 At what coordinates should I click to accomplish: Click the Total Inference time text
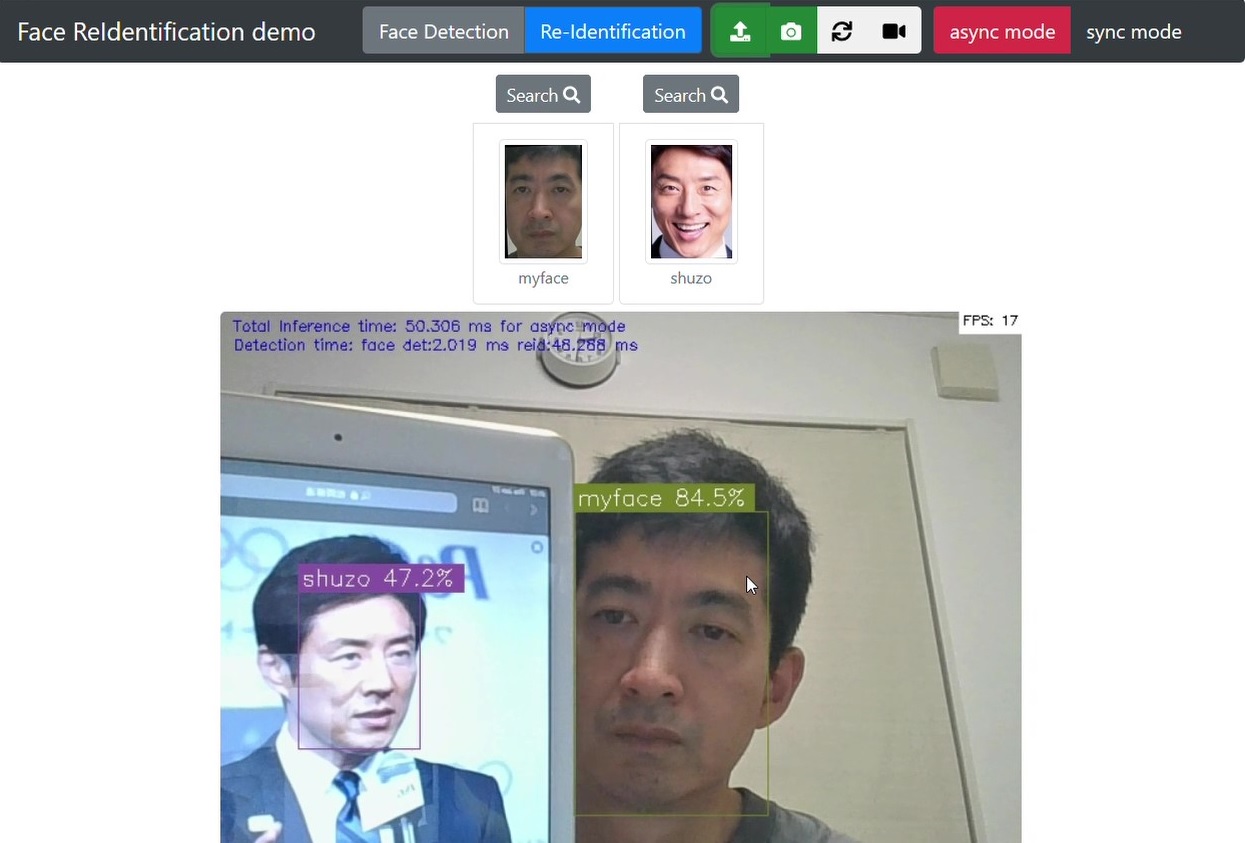(429, 326)
